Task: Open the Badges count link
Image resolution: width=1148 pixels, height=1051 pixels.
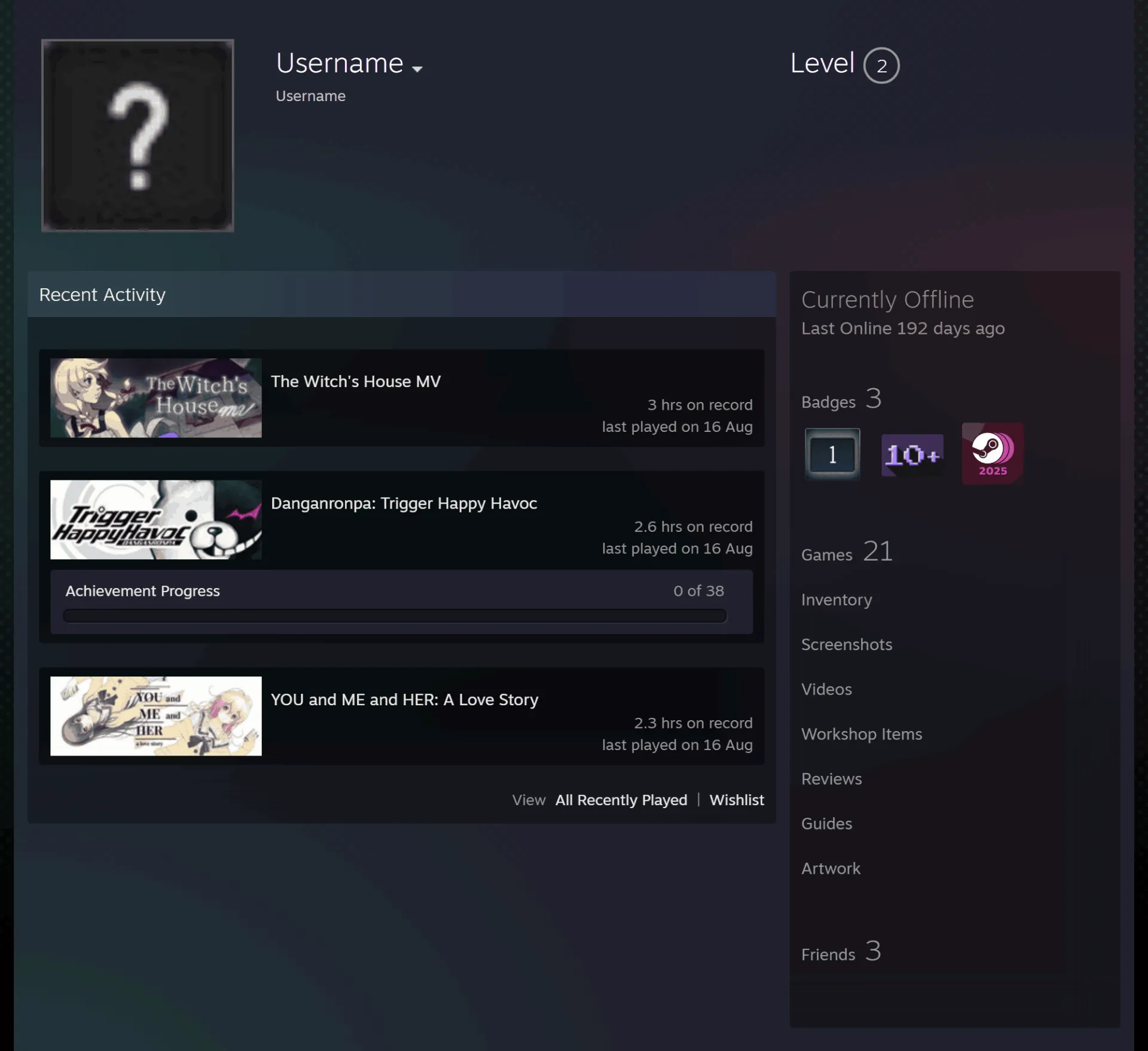Action: tap(842, 399)
